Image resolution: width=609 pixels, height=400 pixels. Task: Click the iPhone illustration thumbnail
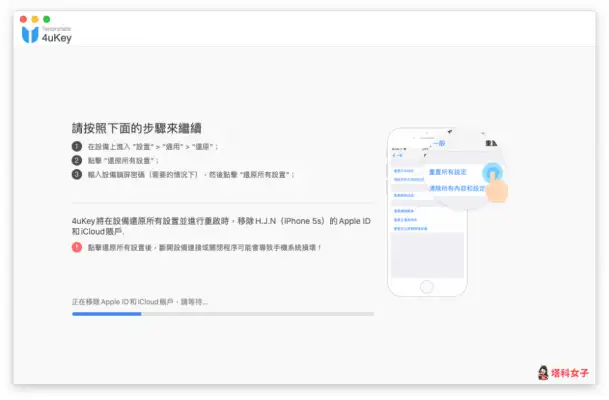[447, 212]
